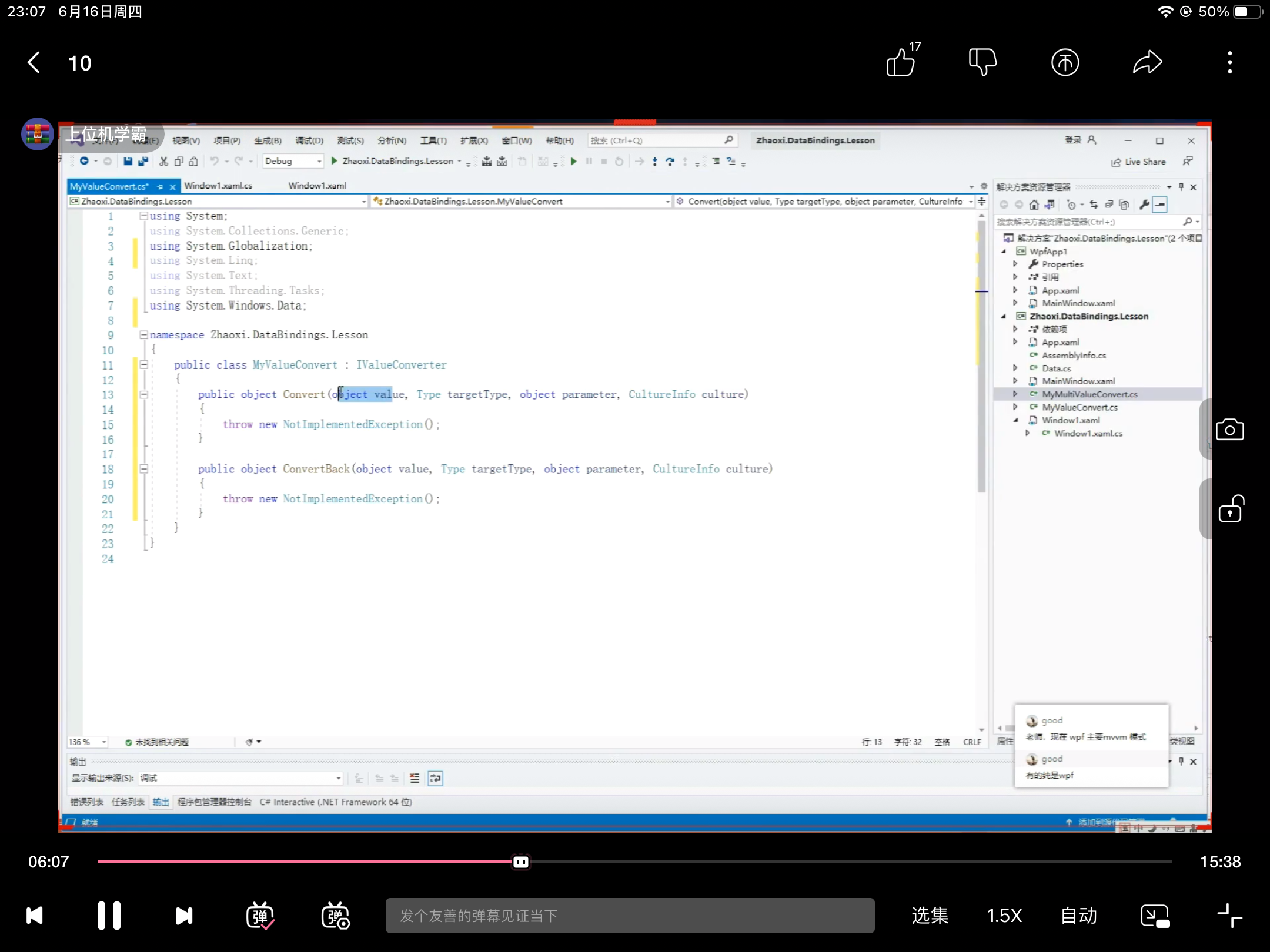Take a screenshot with camera icon
Image resolution: width=1270 pixels, height=952 pixels.
coord(1229,430)
